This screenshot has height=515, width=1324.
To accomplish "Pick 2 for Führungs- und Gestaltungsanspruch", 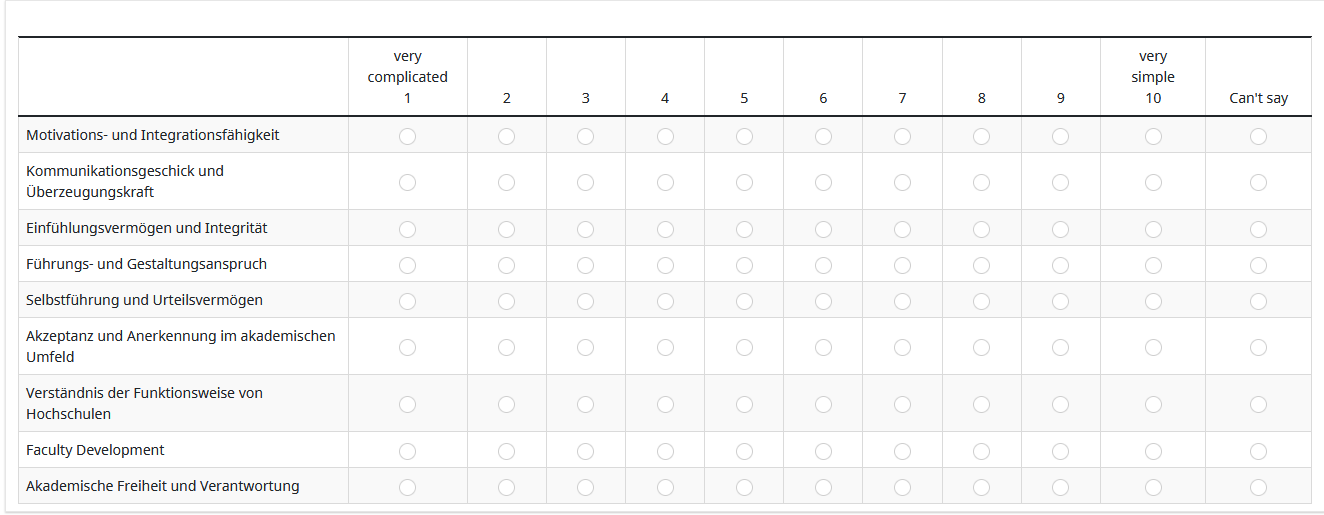I will 506,265.
